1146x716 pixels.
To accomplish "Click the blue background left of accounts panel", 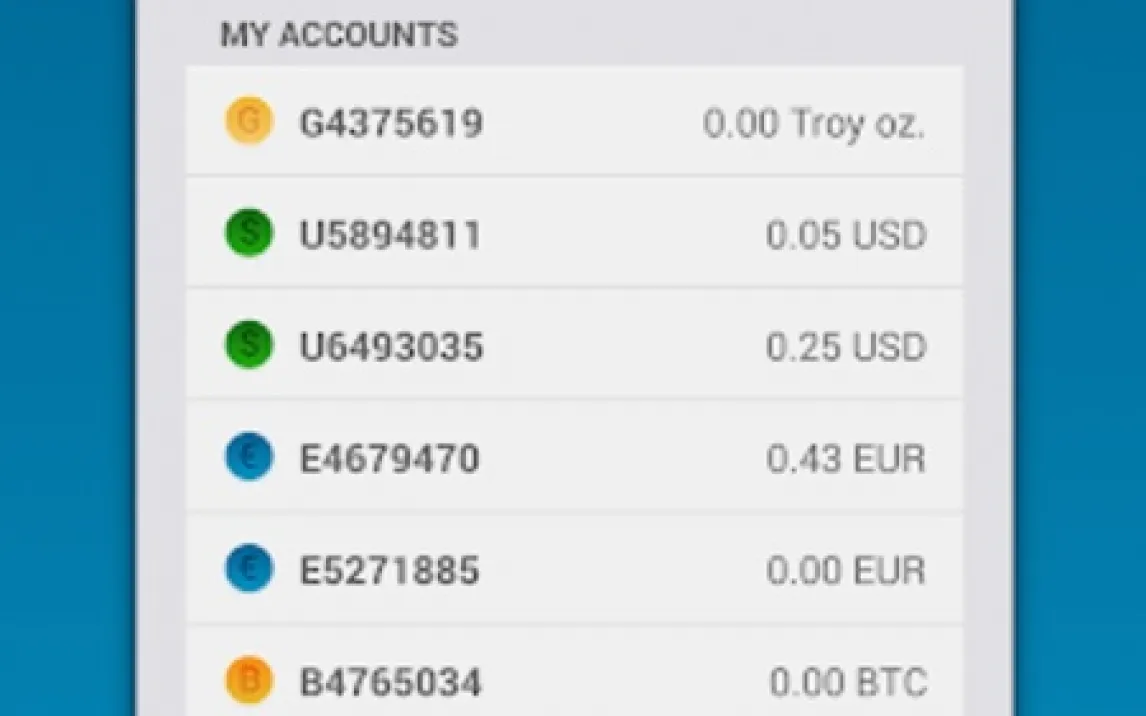I will (x=66, y=360).
